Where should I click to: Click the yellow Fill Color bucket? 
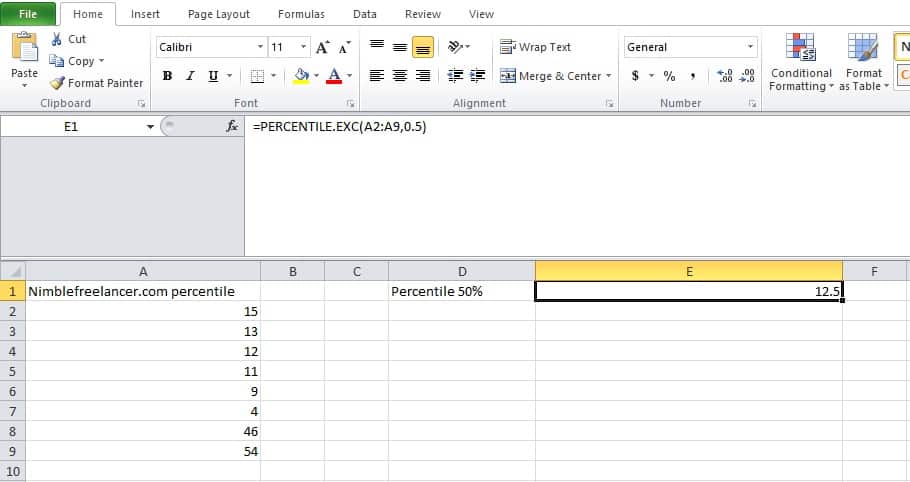(301, 76)
